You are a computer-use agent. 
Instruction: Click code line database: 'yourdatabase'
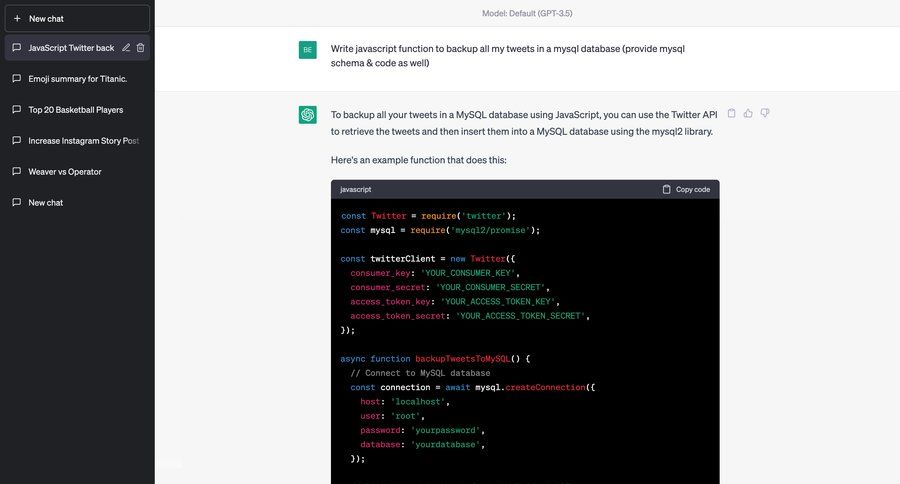click(x=422, y=445)
